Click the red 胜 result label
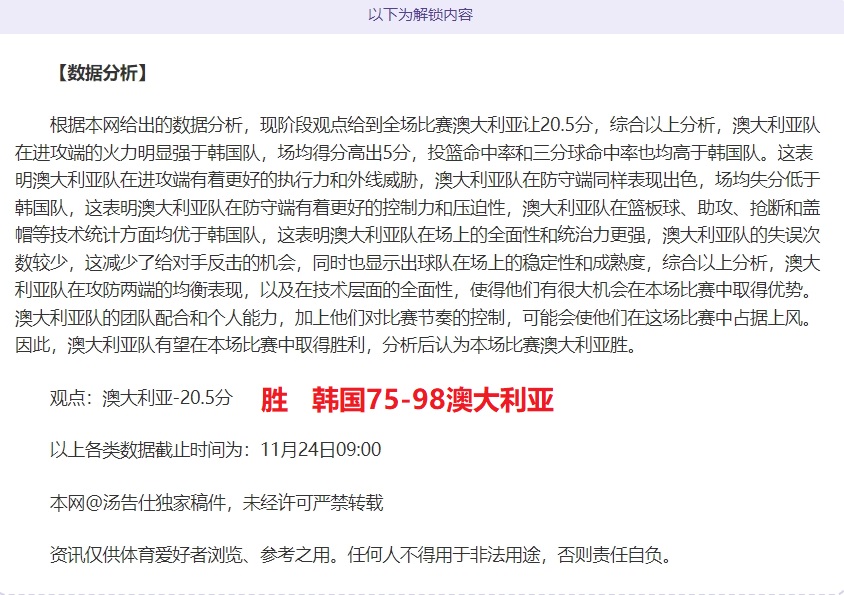Viewport: 844px width, 595px height. [x=274, y=400]
